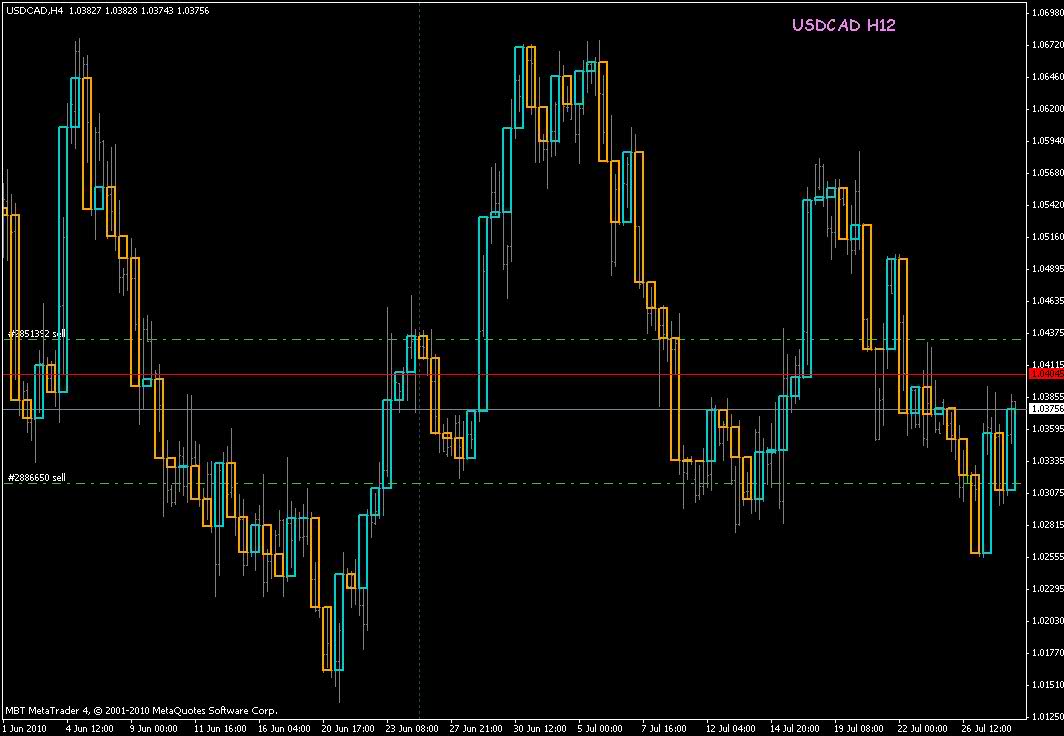Viewport: 1064px width, 736px height.
Task: Click the 1.05940 price axis value
Action: tap(1047, 140)
